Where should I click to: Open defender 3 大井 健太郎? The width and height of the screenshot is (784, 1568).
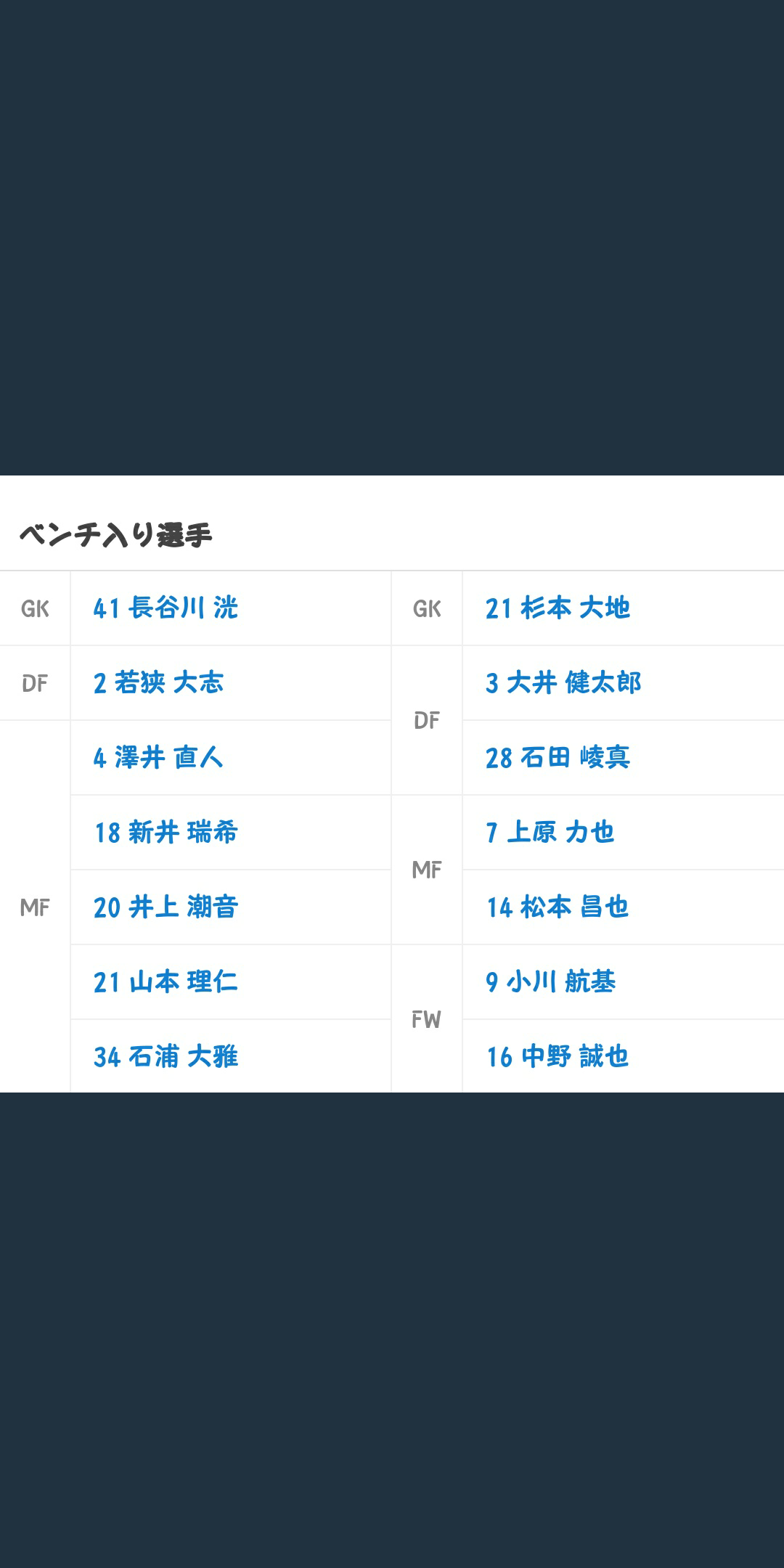[x=563, y=683]
